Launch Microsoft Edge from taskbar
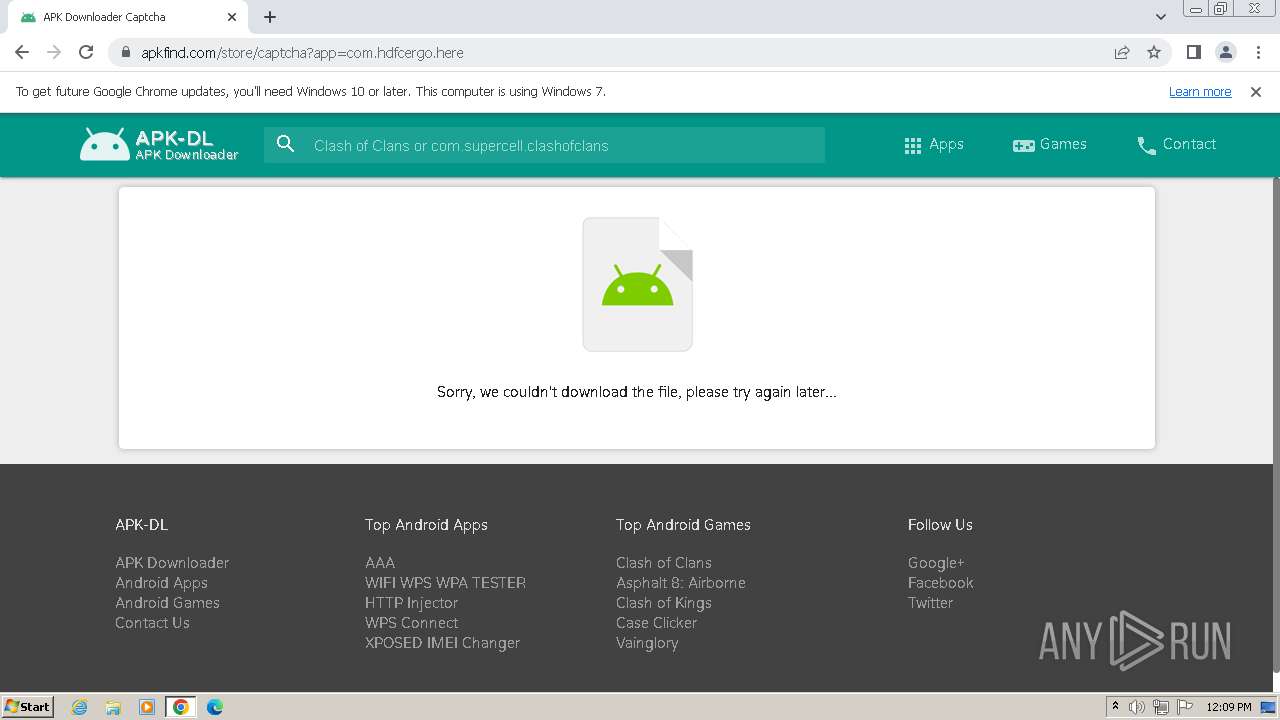Screen dimensions: 1280x720 [215, 707]
